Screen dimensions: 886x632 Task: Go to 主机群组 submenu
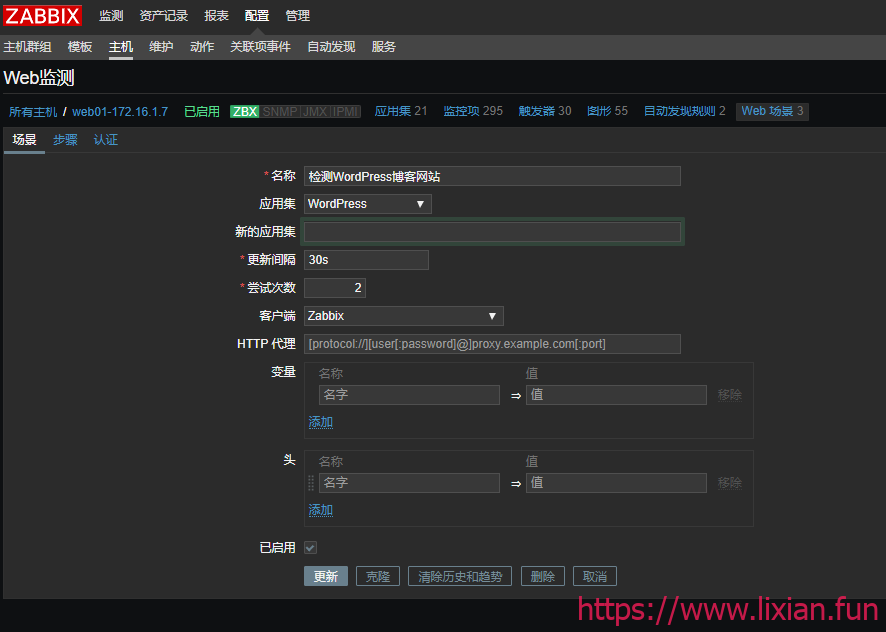click(28, 47)
